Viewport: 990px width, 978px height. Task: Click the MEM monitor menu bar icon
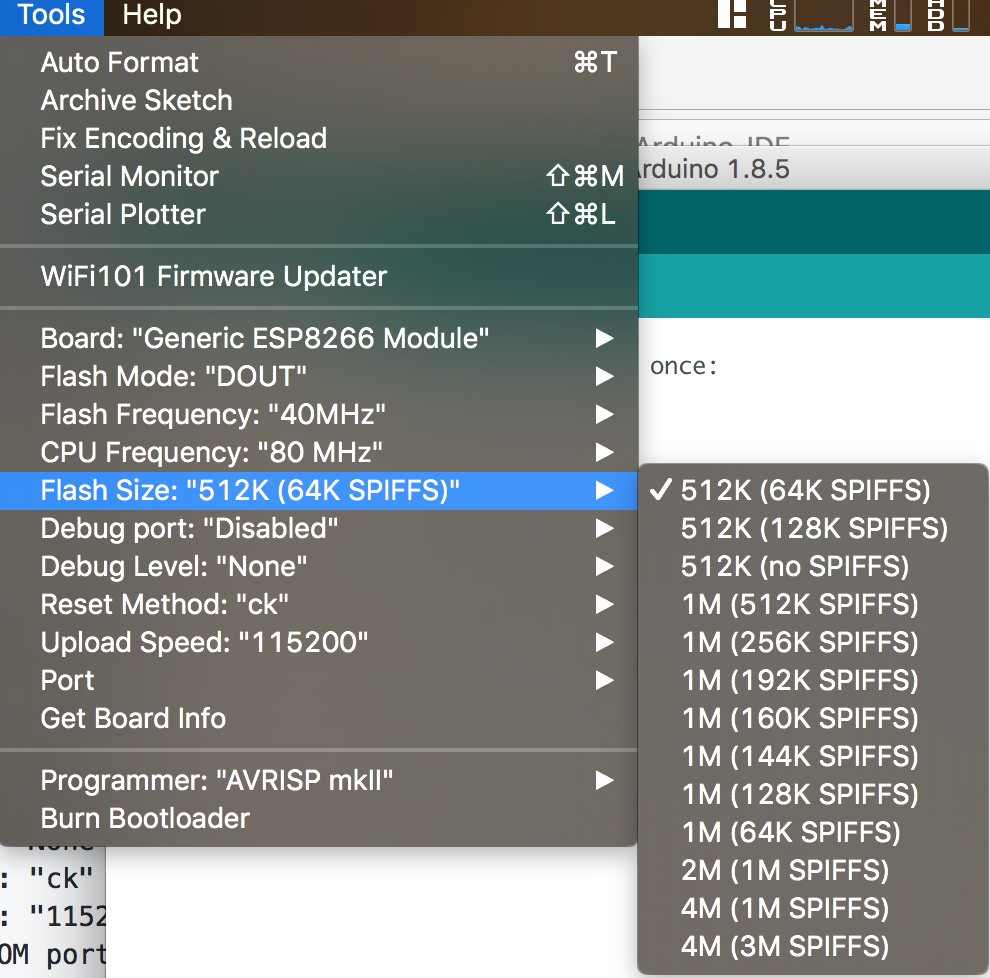tap(890, 15)
